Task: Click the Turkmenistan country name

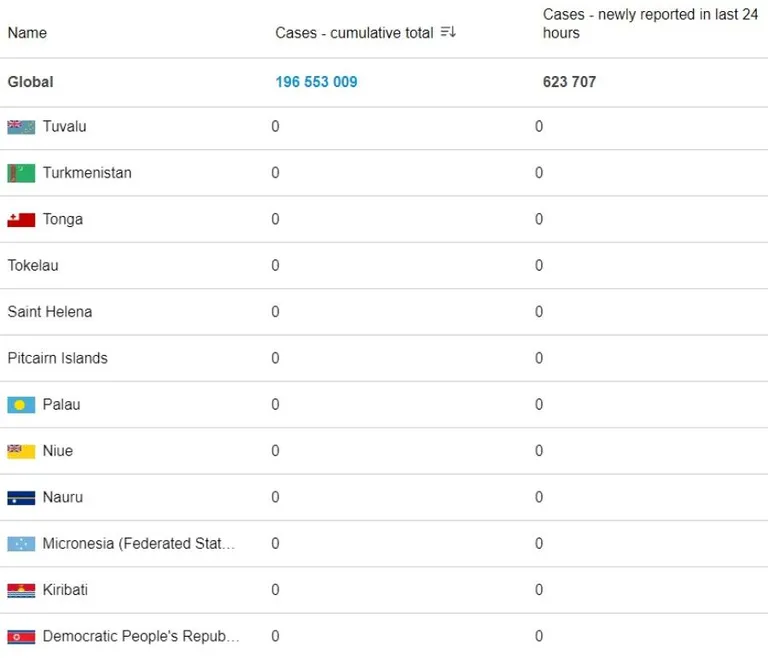Action: coord(87,173)
